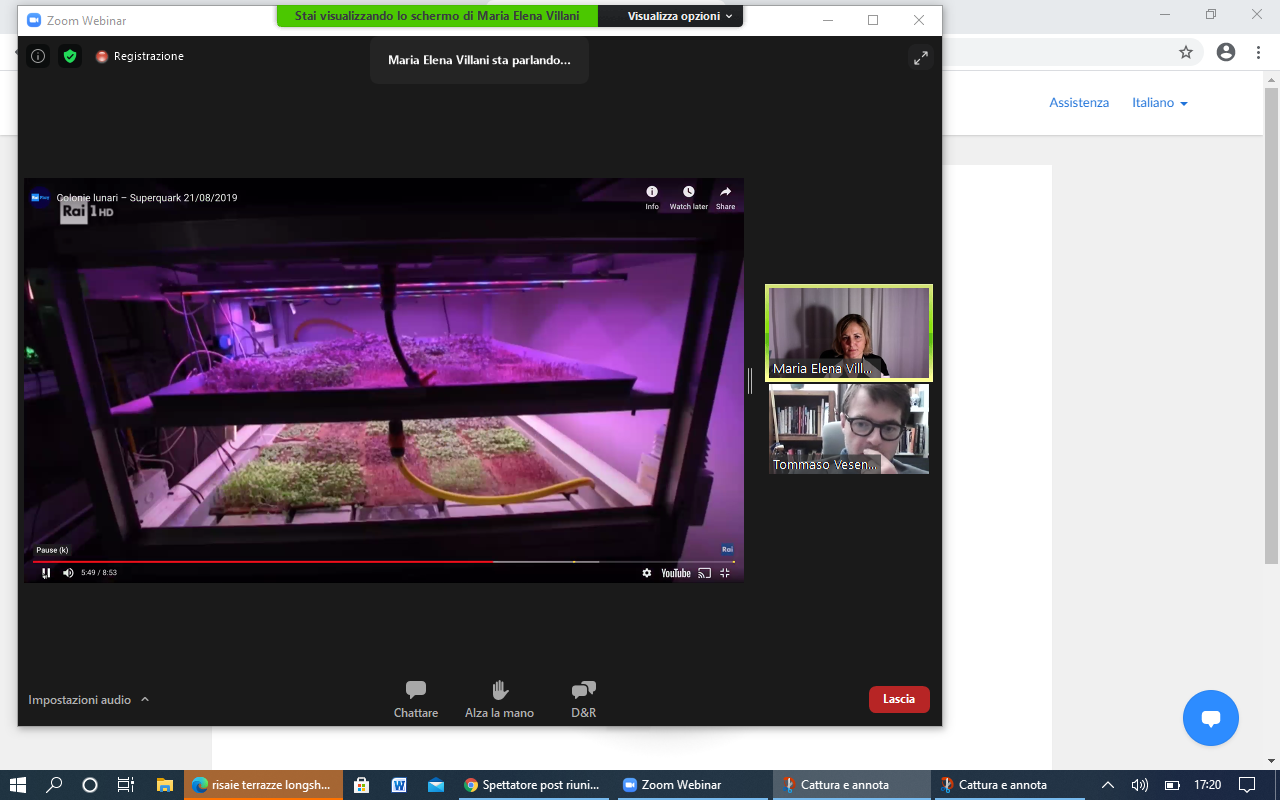1280x800 pixels.
Task: Leave the webinar with the Lascia button
Action: pyautogui.click(x=899, y=699)
